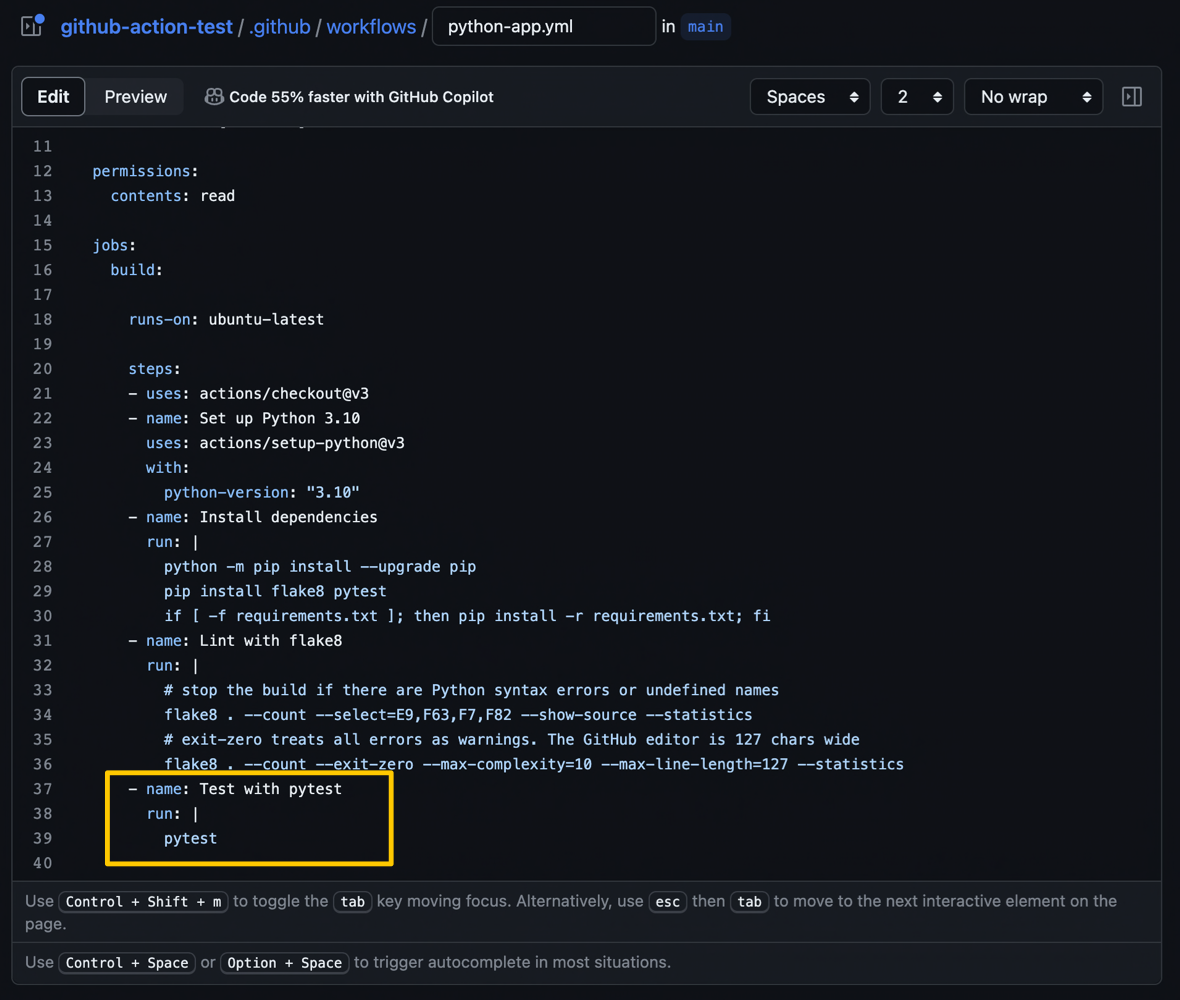The height and width of the screenshot is (1000, 1180).
Task: Click line number 11 in gutter
Action: tap(42, 146)
